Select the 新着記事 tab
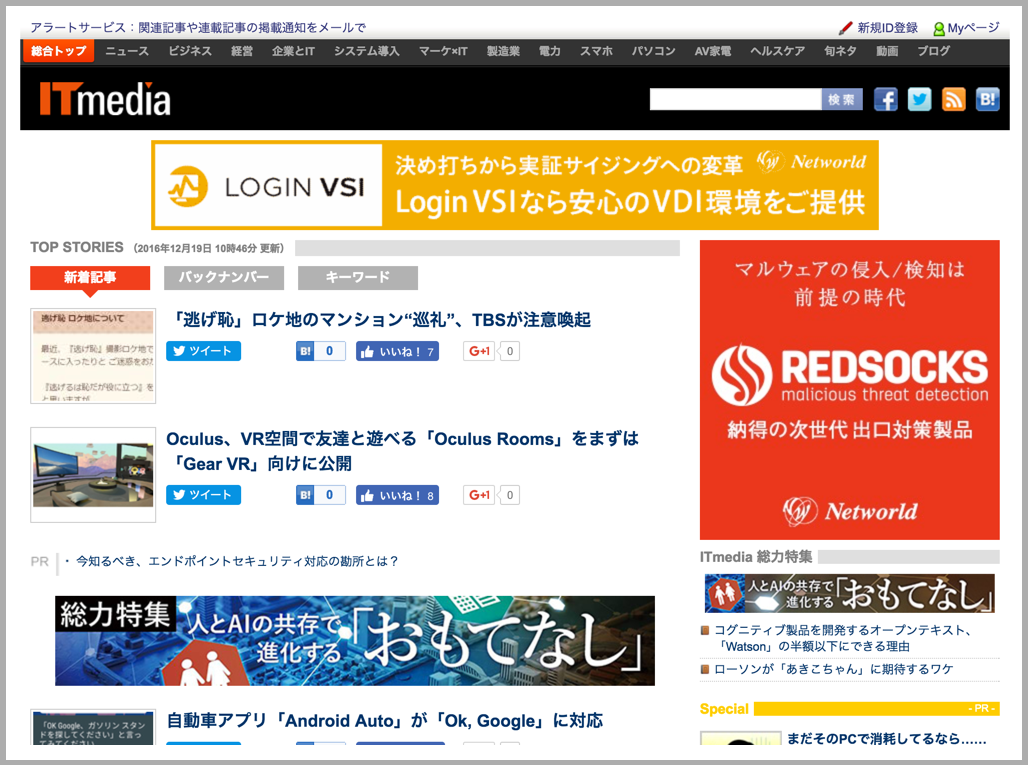Screen dimensions: 1028x765 tap(90, 277)
